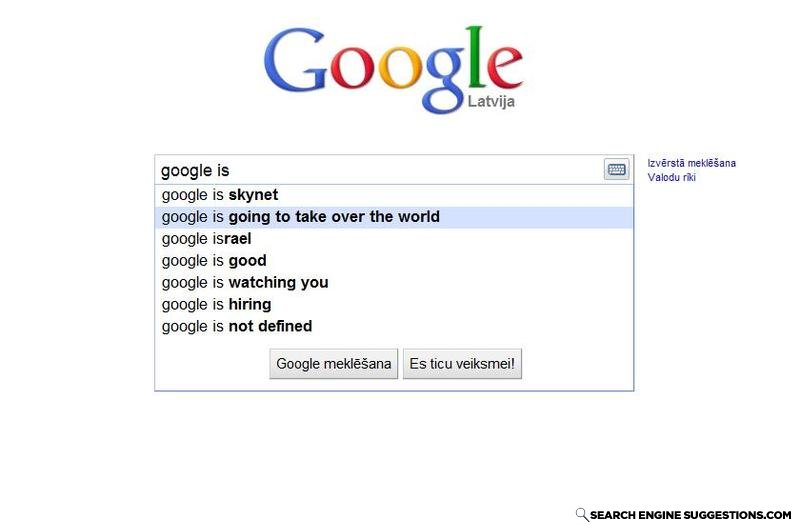Click the "Latvija" text under the logo
This screenshot has width=800, height=526.
click(491, 102)
